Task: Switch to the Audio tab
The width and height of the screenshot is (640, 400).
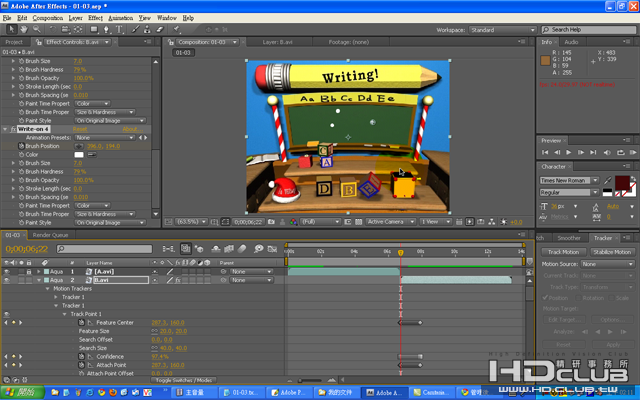Action: pos(571,42)
